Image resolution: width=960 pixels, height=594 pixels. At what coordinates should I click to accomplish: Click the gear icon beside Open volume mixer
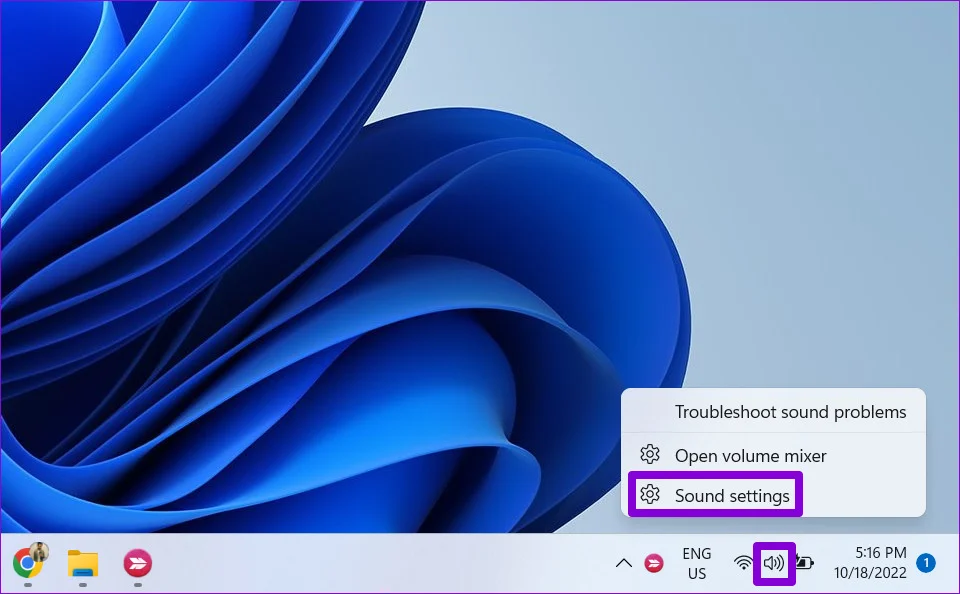(650, 455)
